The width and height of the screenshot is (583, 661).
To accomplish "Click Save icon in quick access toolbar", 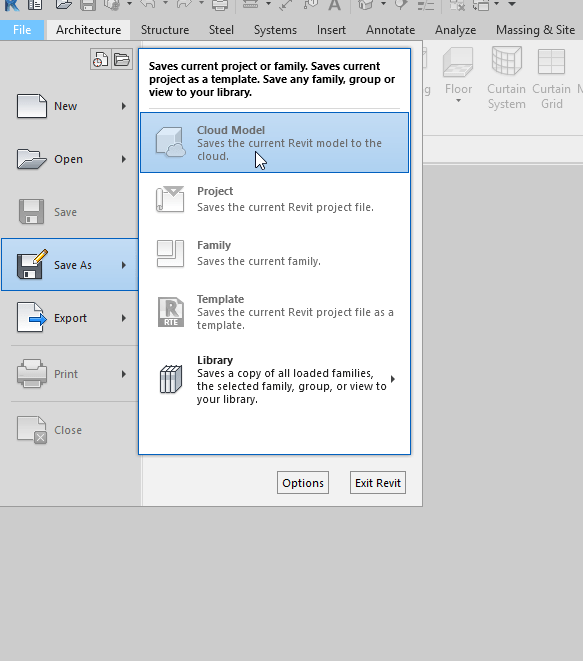I will pyautogui.click(x=88, y=4).
